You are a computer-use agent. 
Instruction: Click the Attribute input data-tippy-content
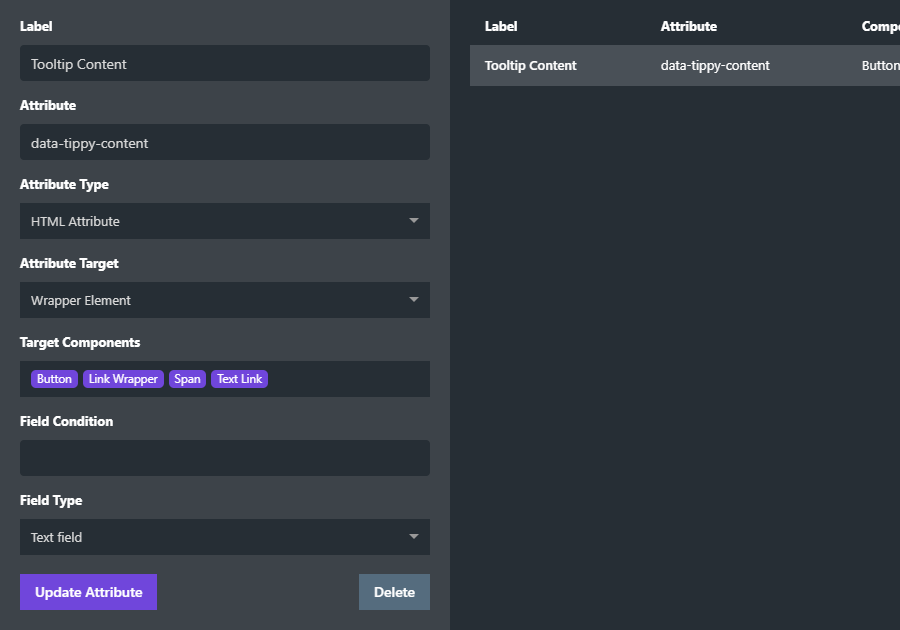(x=224, y=142)
